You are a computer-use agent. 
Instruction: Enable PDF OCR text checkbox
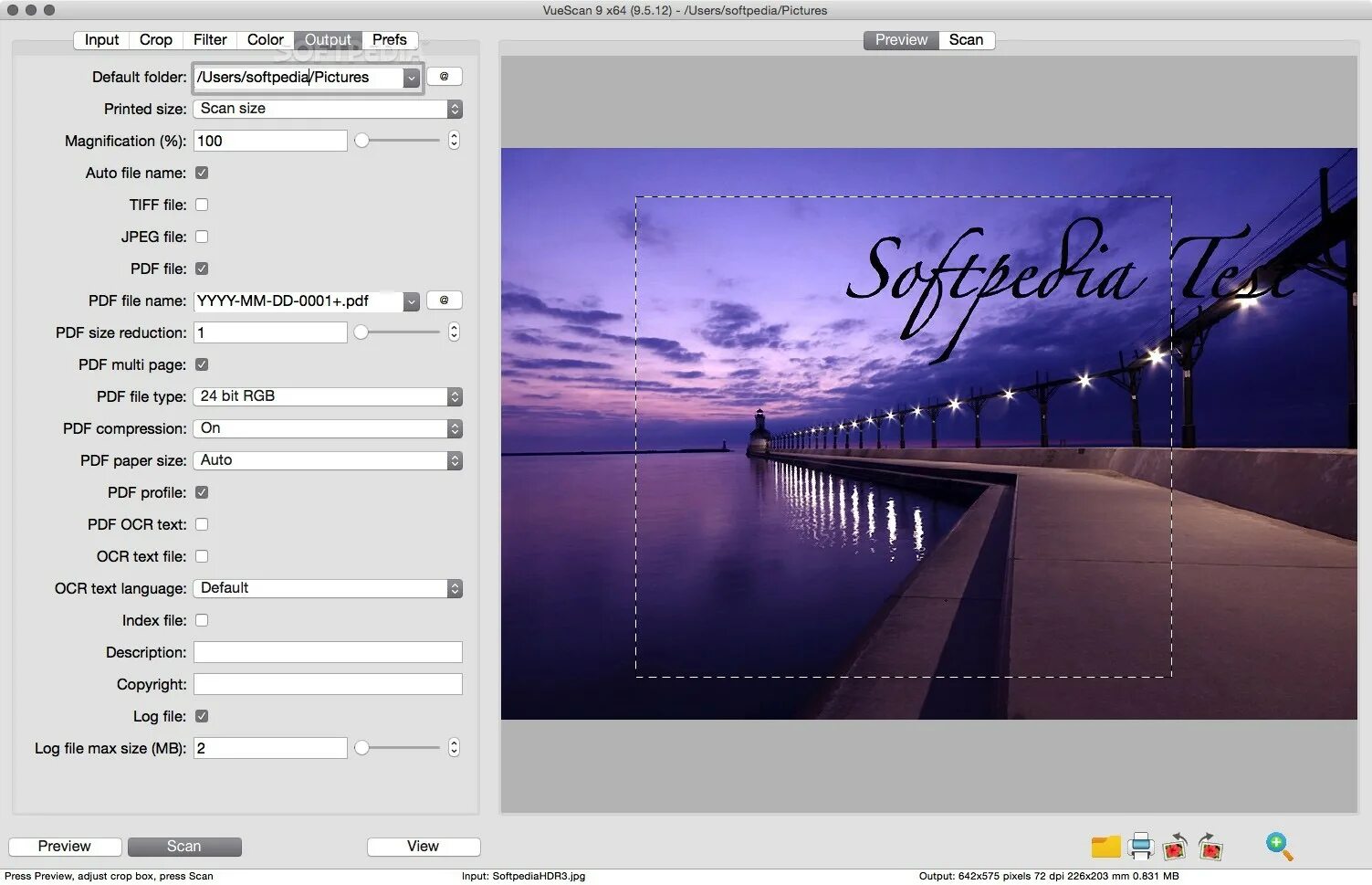(202, 524)
